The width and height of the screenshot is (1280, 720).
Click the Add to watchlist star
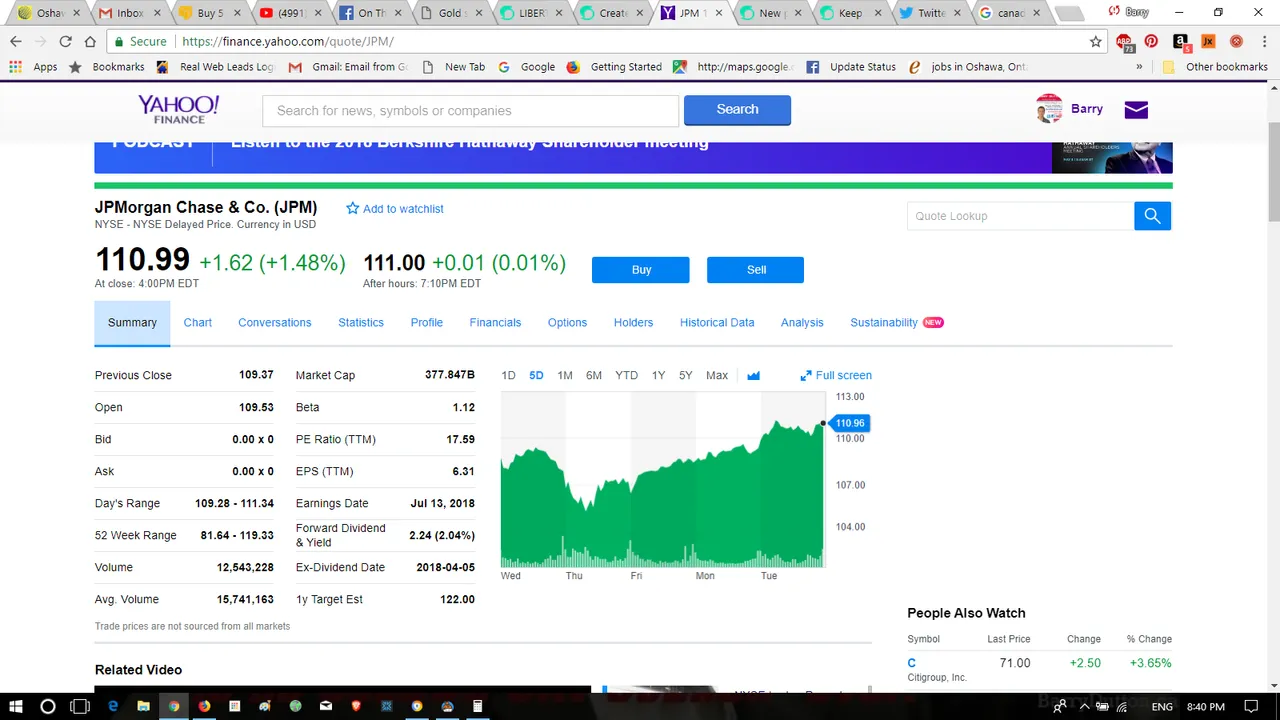coord(352,209)
